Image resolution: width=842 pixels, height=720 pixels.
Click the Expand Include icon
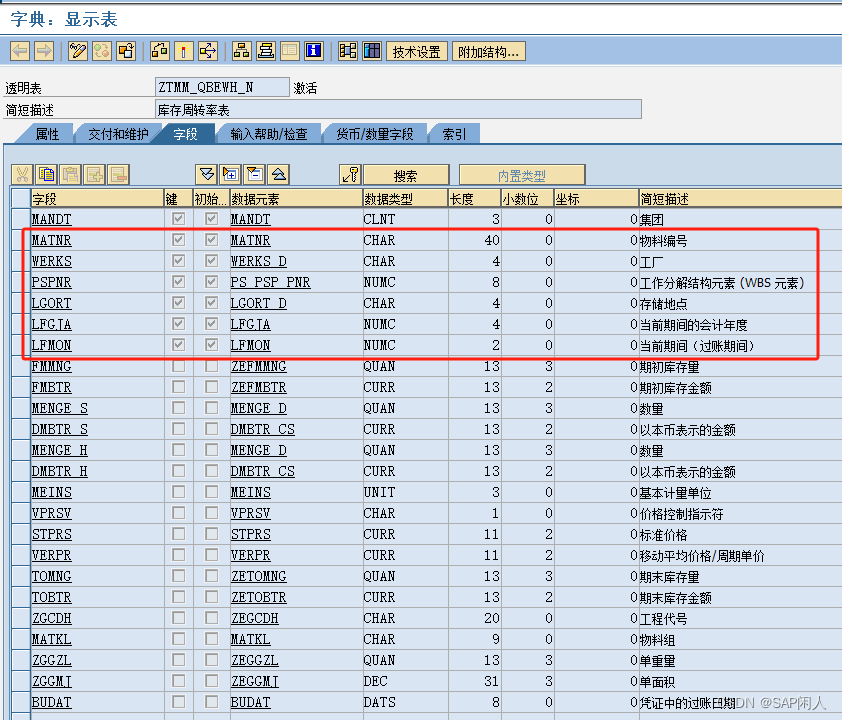(x=231, y=174)
